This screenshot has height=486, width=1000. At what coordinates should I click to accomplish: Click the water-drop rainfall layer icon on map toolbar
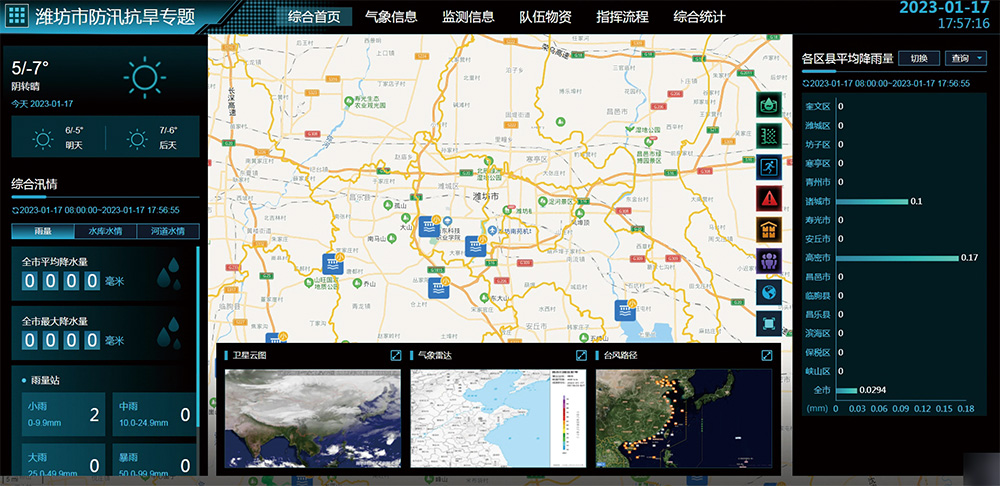(769, 105)
